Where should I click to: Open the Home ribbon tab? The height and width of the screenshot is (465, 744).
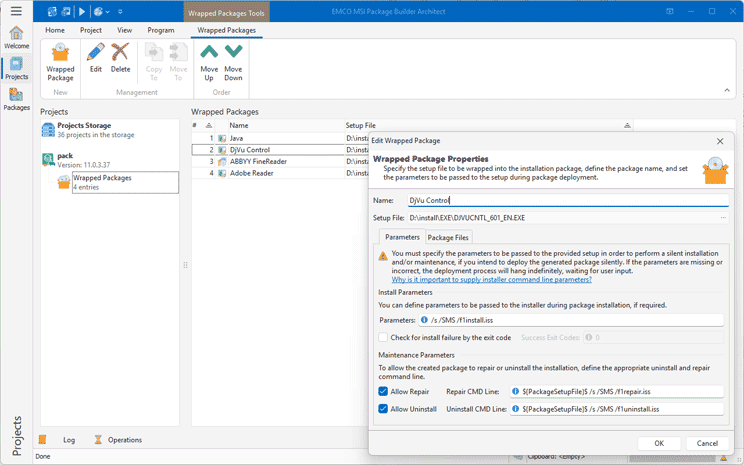point(55,30)
